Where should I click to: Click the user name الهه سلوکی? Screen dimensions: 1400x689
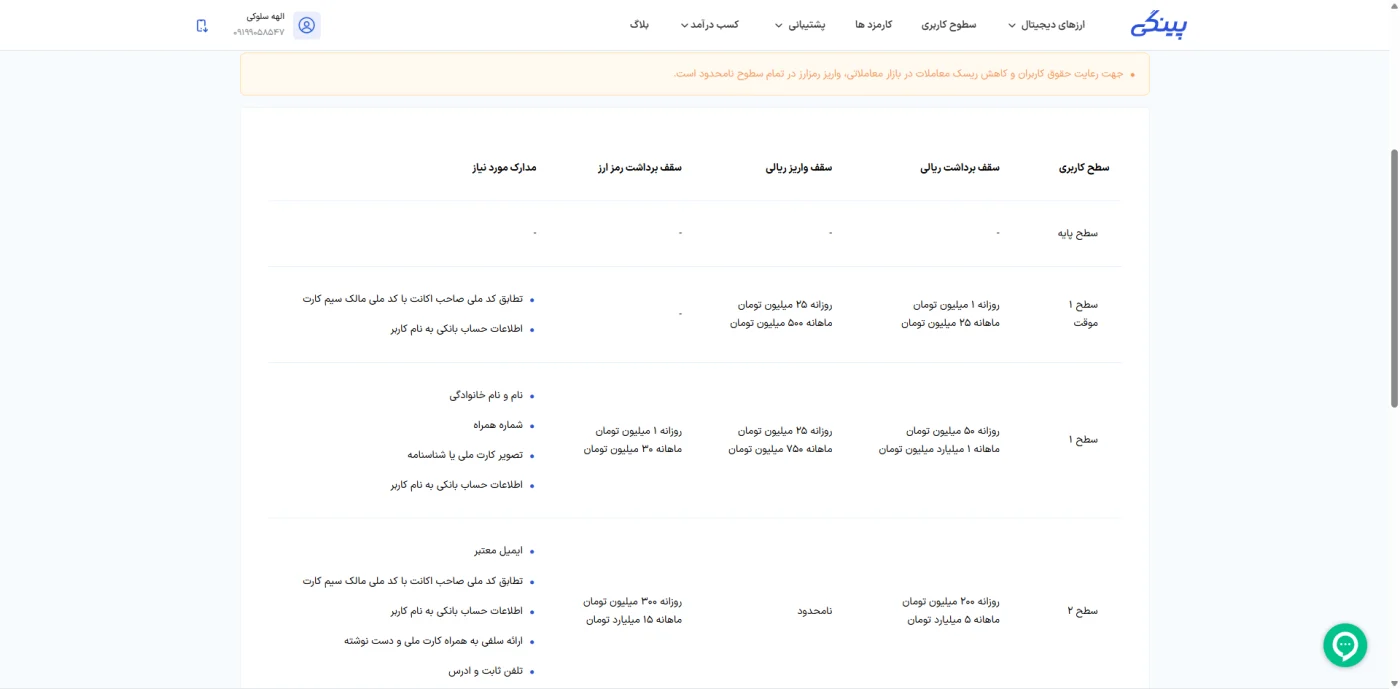pyautogui.click(x=265, y=17)
